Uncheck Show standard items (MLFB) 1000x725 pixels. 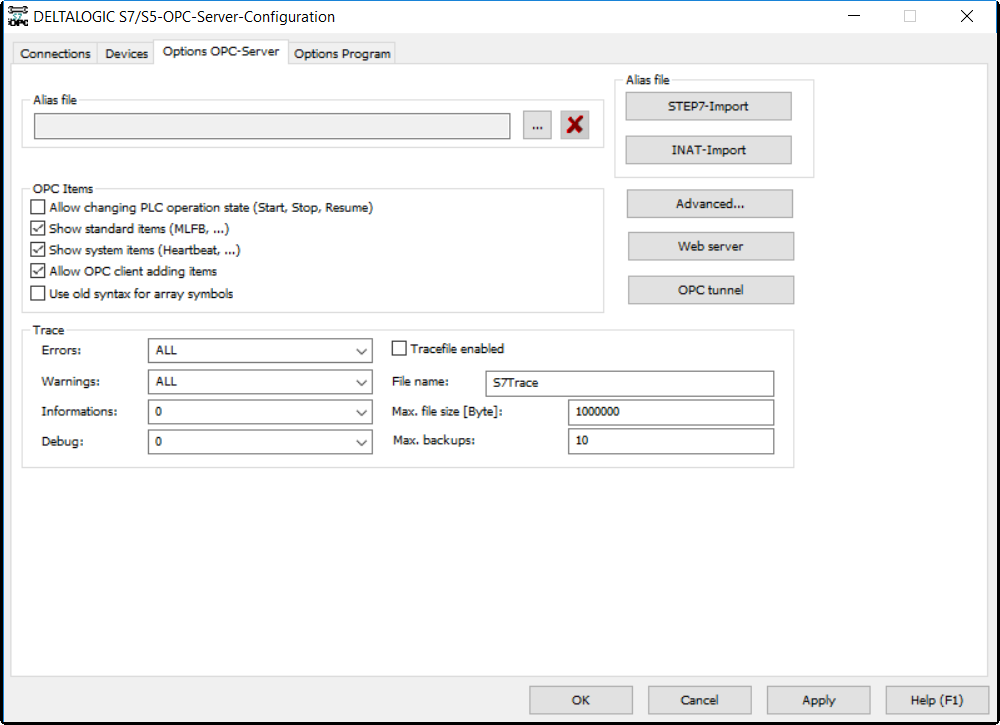point(38,228)
